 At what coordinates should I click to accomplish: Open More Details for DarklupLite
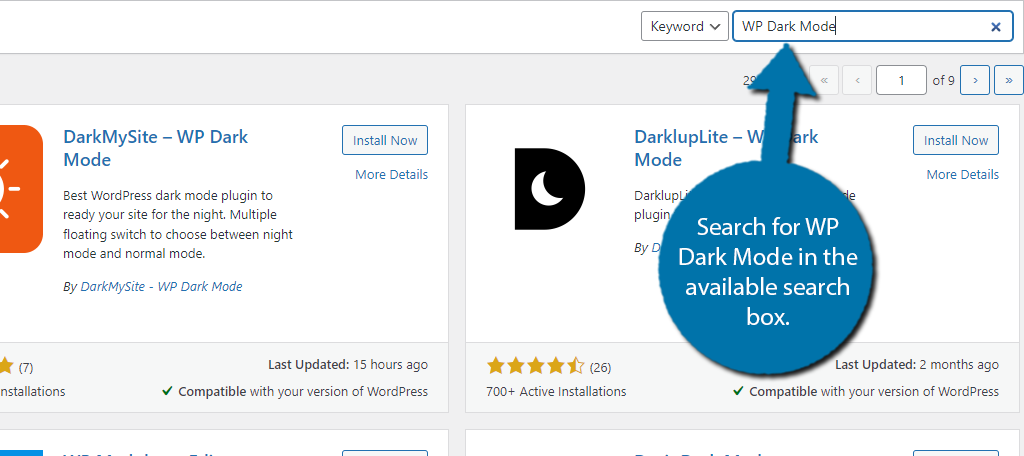click(x=962, y=174)
